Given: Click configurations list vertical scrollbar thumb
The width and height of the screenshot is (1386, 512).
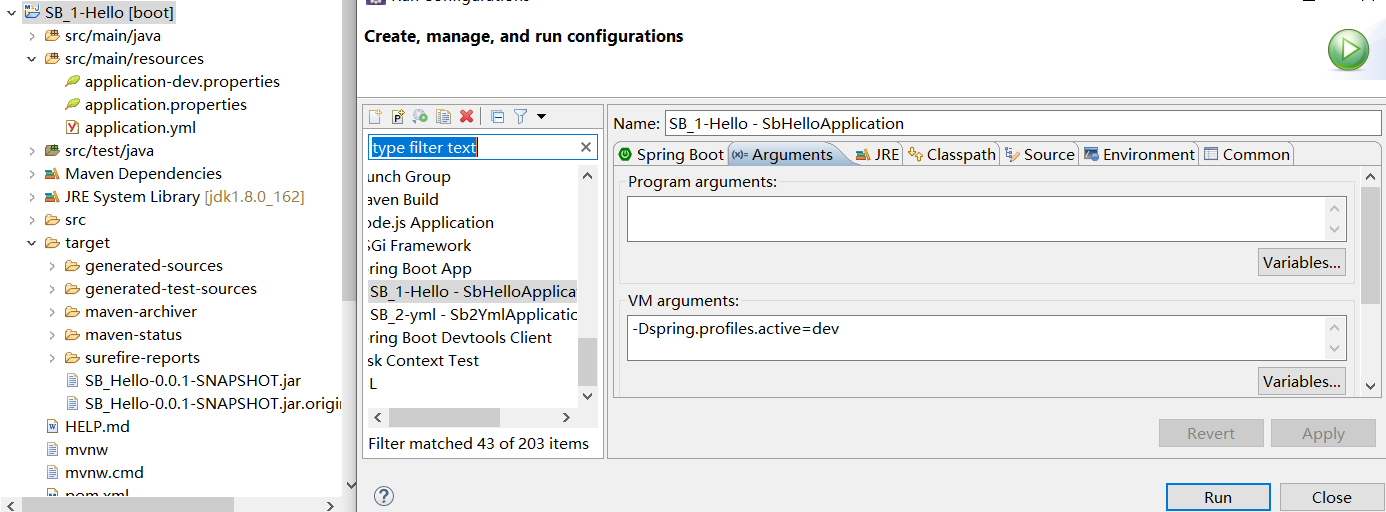Looking at the screenshot, I should click(x=587, y=362).
